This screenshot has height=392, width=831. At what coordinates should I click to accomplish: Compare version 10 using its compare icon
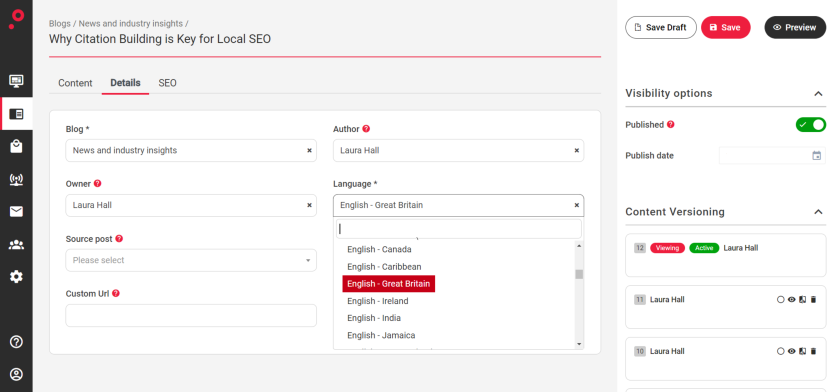[802, 351]
